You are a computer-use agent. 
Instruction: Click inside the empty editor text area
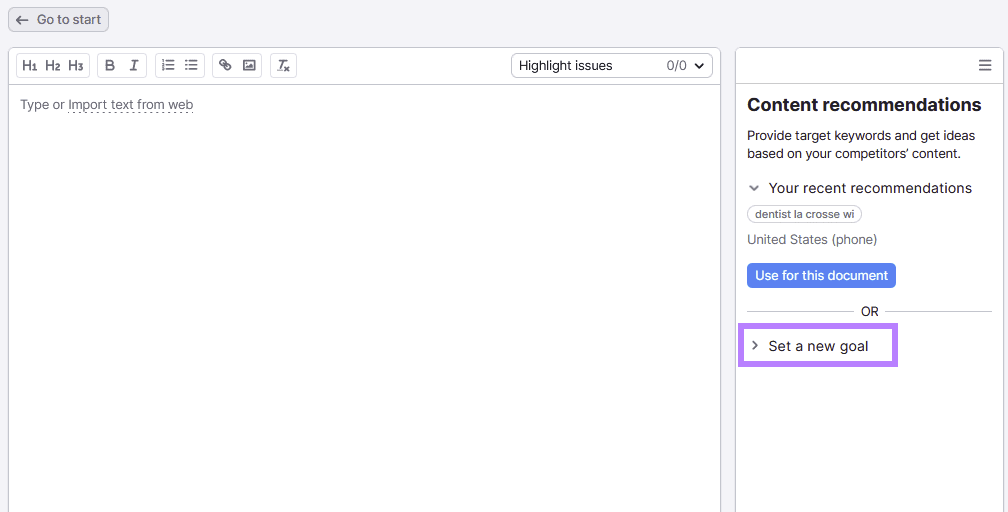tap(364, 300)
